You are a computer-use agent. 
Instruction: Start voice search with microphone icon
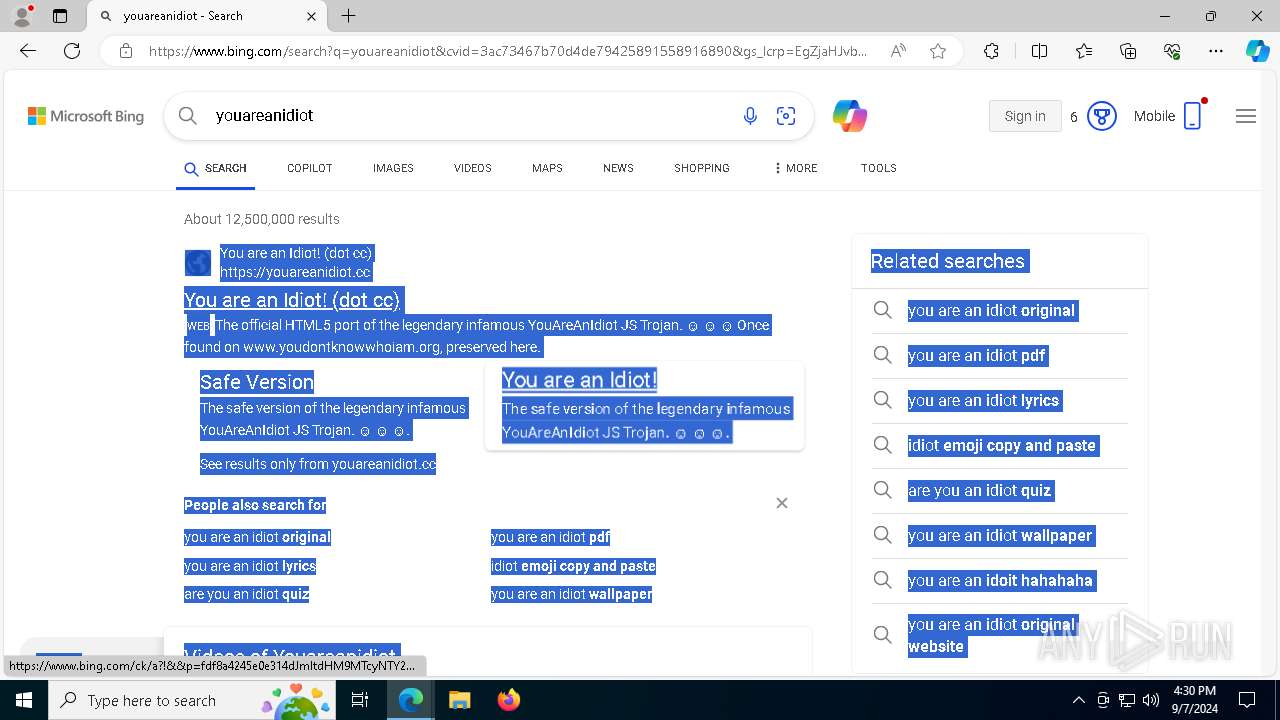[x=750, y=116]
